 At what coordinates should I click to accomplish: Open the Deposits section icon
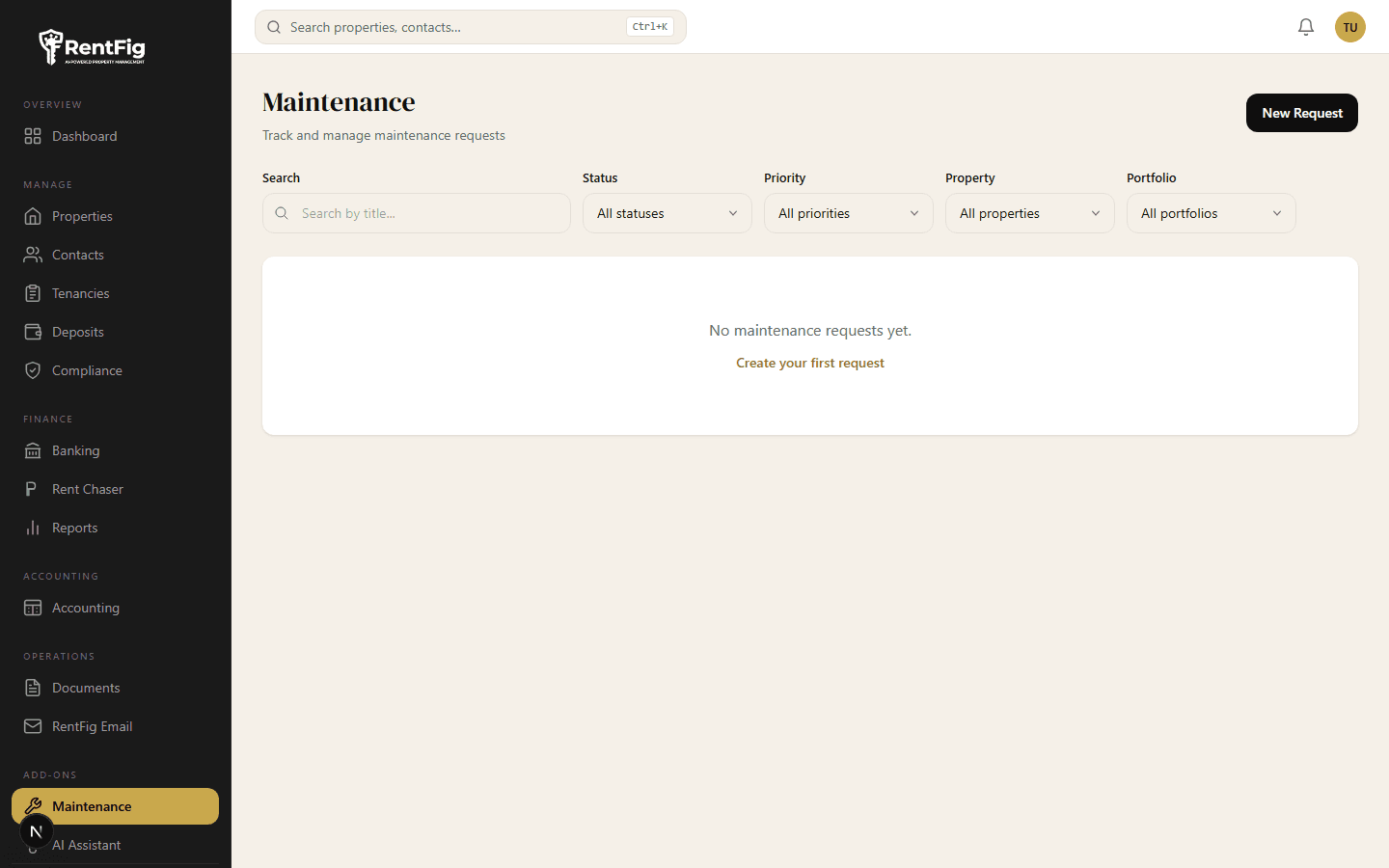coord(32,331)
